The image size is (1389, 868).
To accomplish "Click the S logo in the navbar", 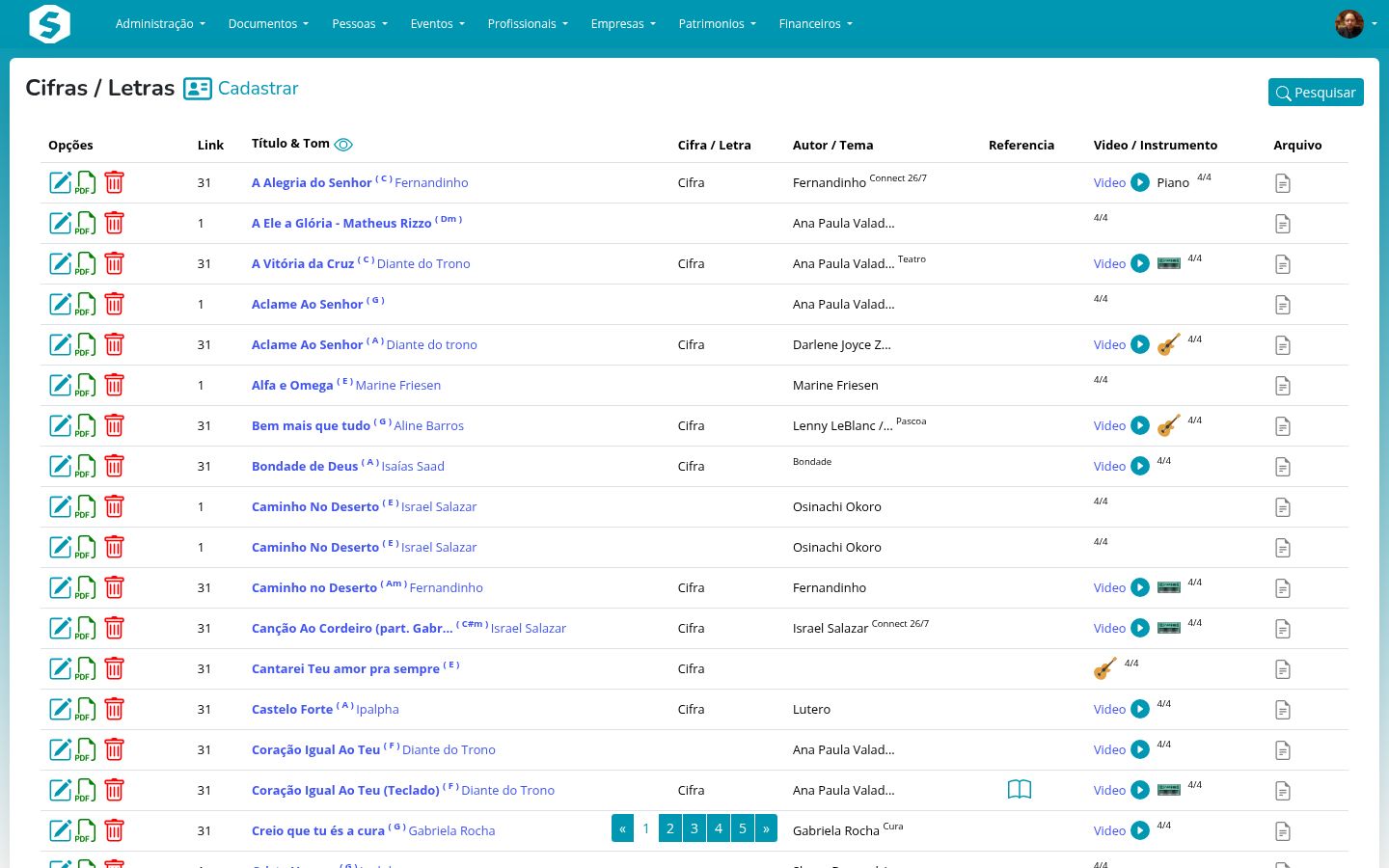I will [50, 24].
